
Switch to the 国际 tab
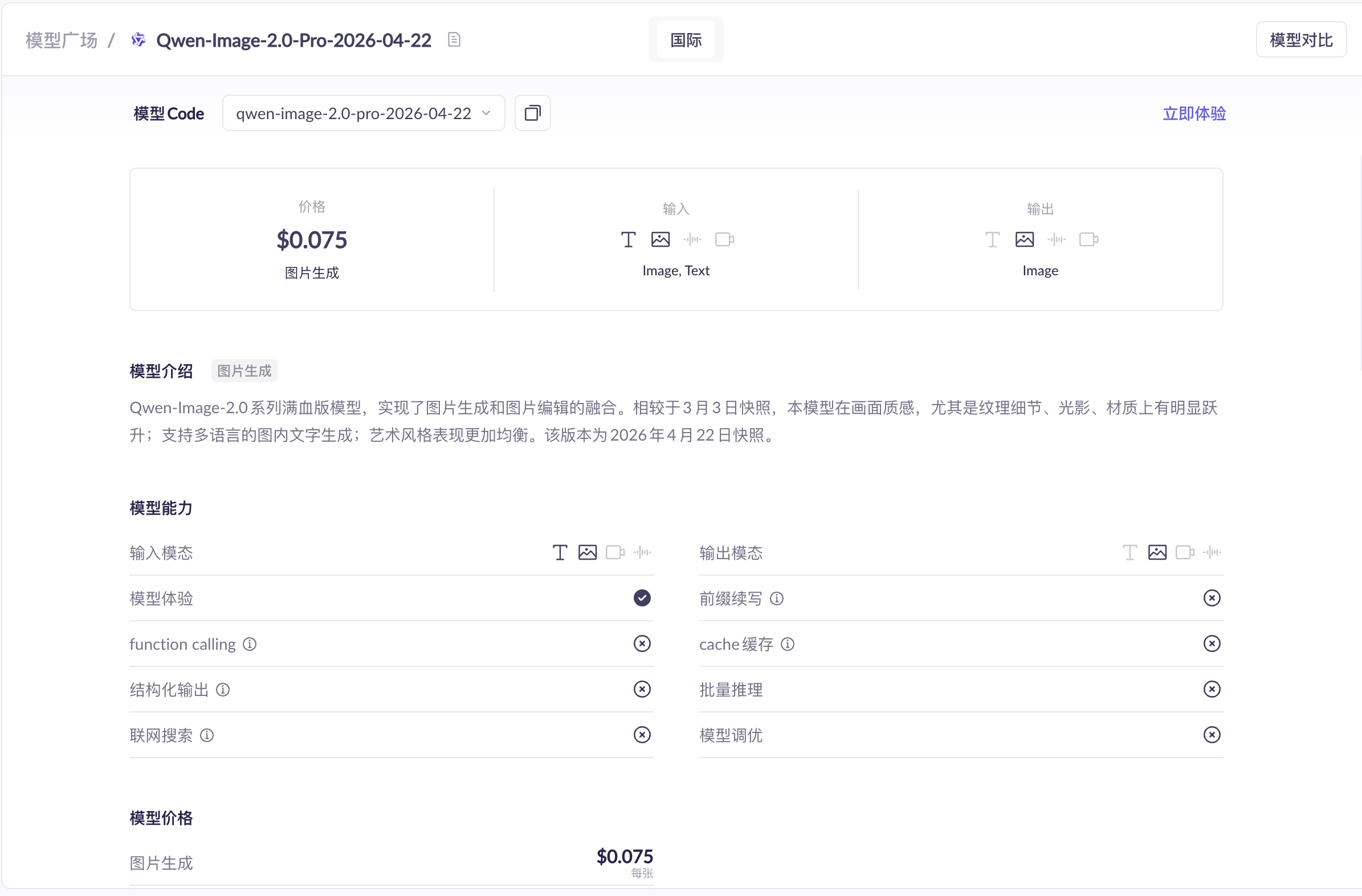tap(685, 39)
